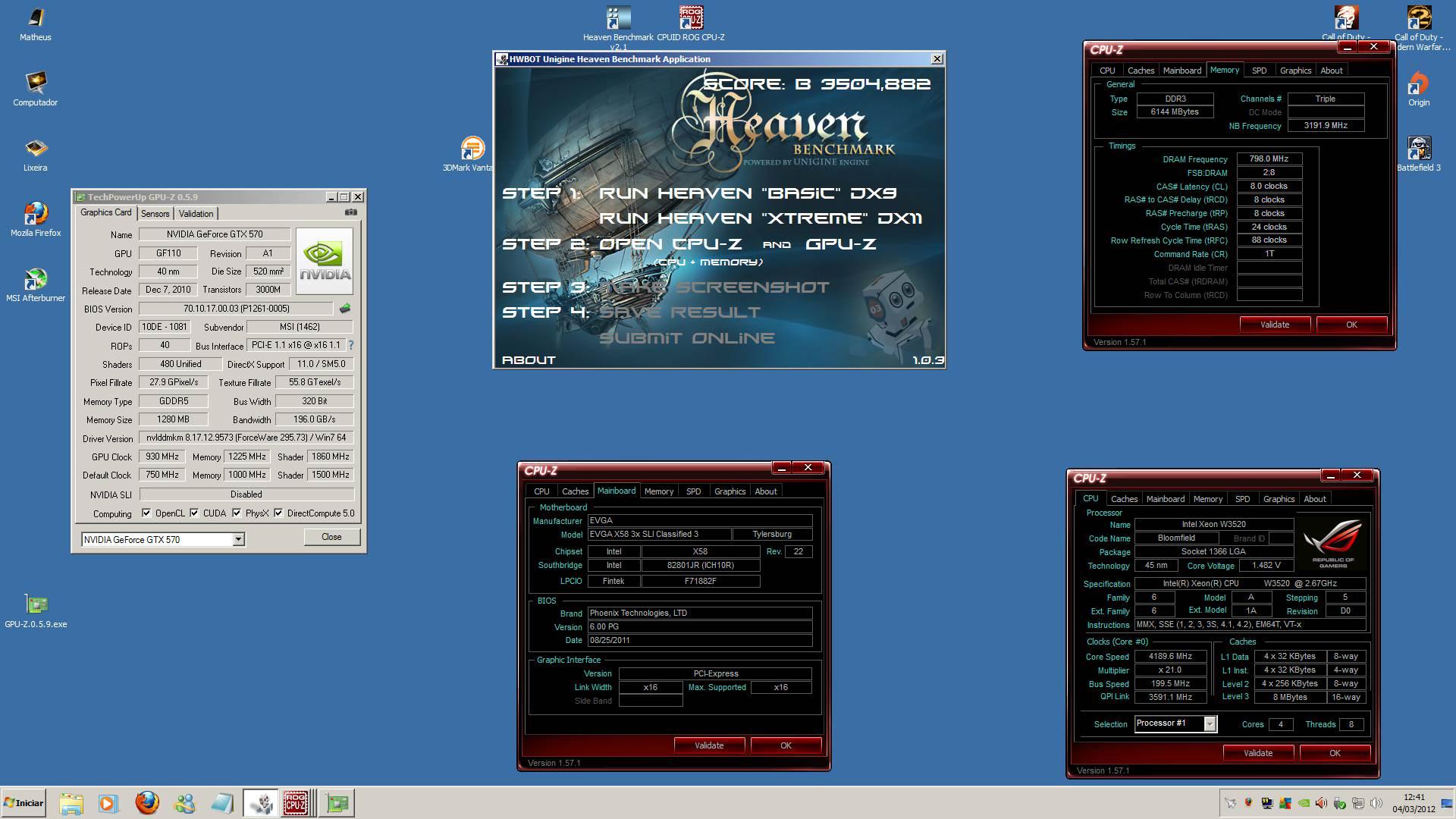Open Windows Media Player from taskbar
This screenshot has height=819, width=1456.
tap(108, 803)
